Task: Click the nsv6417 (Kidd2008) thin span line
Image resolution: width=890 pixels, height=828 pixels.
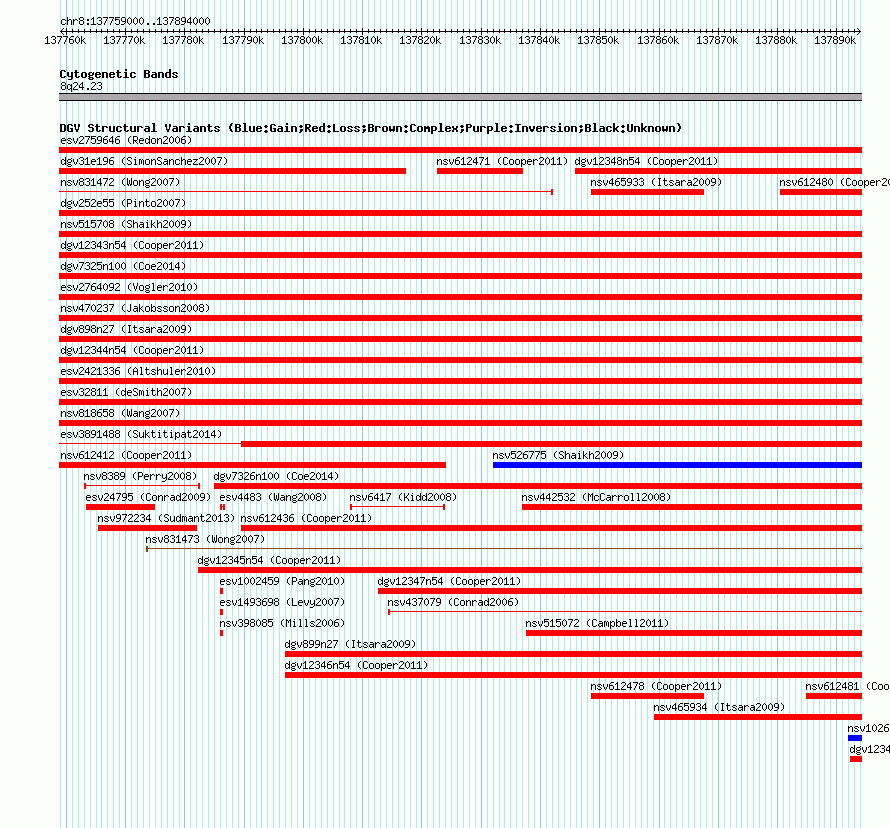Action: pos(397,507)
